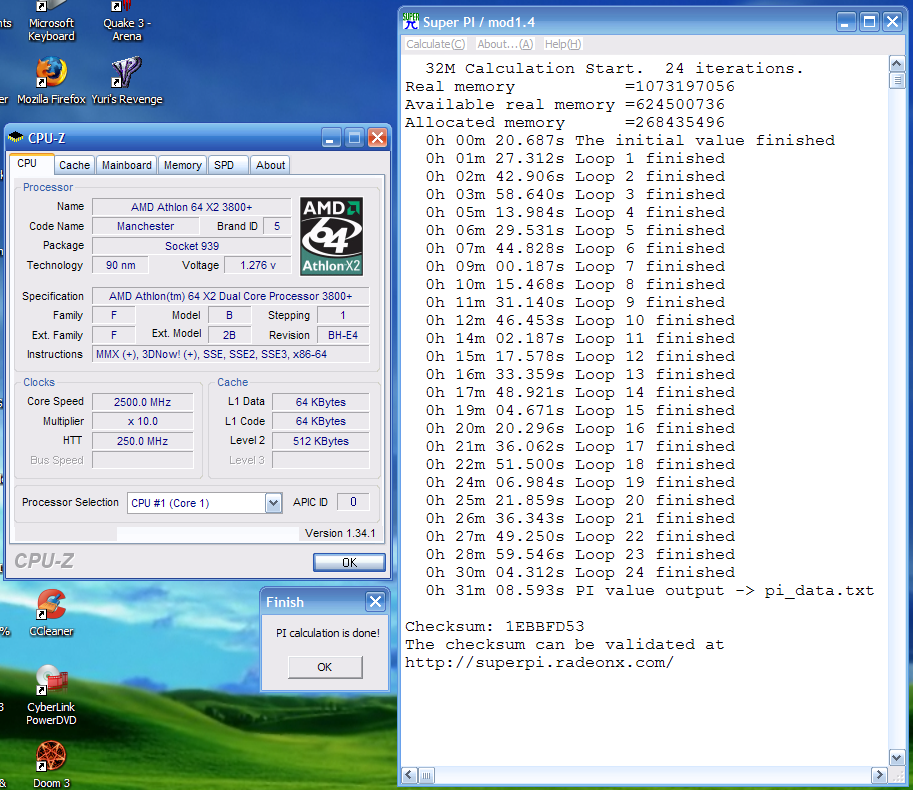Click the superpi.radeonx.com URL text
Image resolution: width=913 pixels, height=790 pixels.
539,663
